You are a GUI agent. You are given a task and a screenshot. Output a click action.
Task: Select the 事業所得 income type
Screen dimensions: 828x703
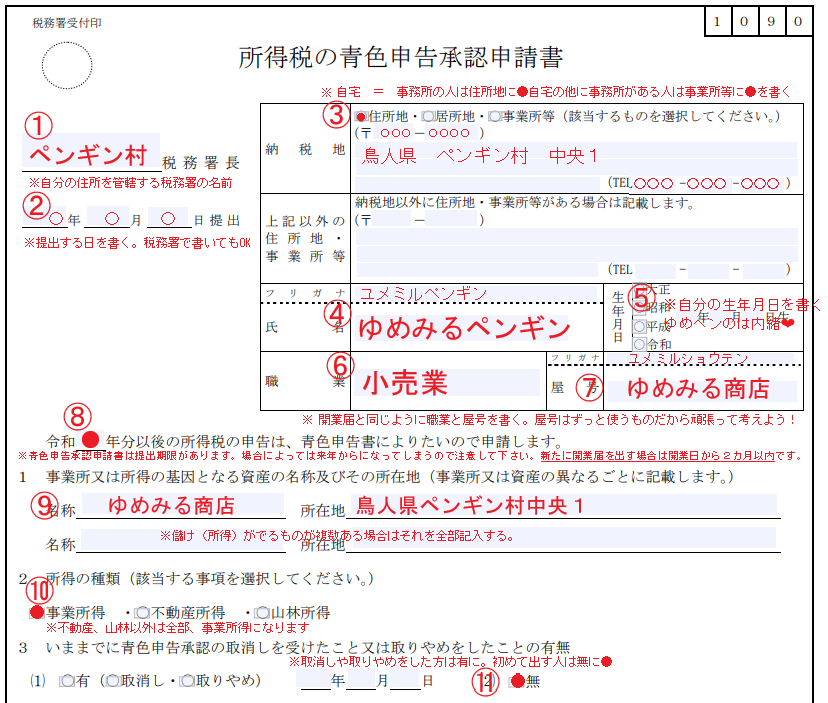tap(36, 613)
